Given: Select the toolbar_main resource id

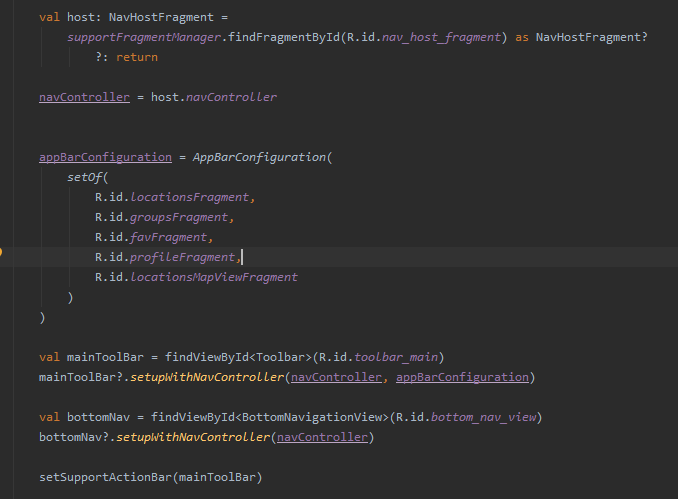Looking at the screenshot, I should [x=400, y=357].
